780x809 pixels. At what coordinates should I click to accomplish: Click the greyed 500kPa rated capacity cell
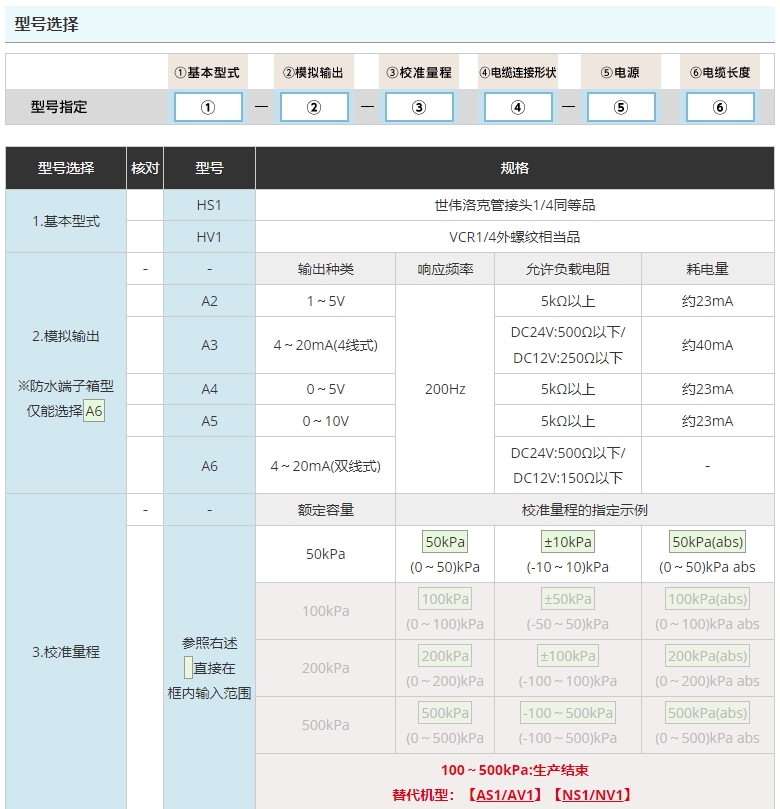tap(326, 725)
